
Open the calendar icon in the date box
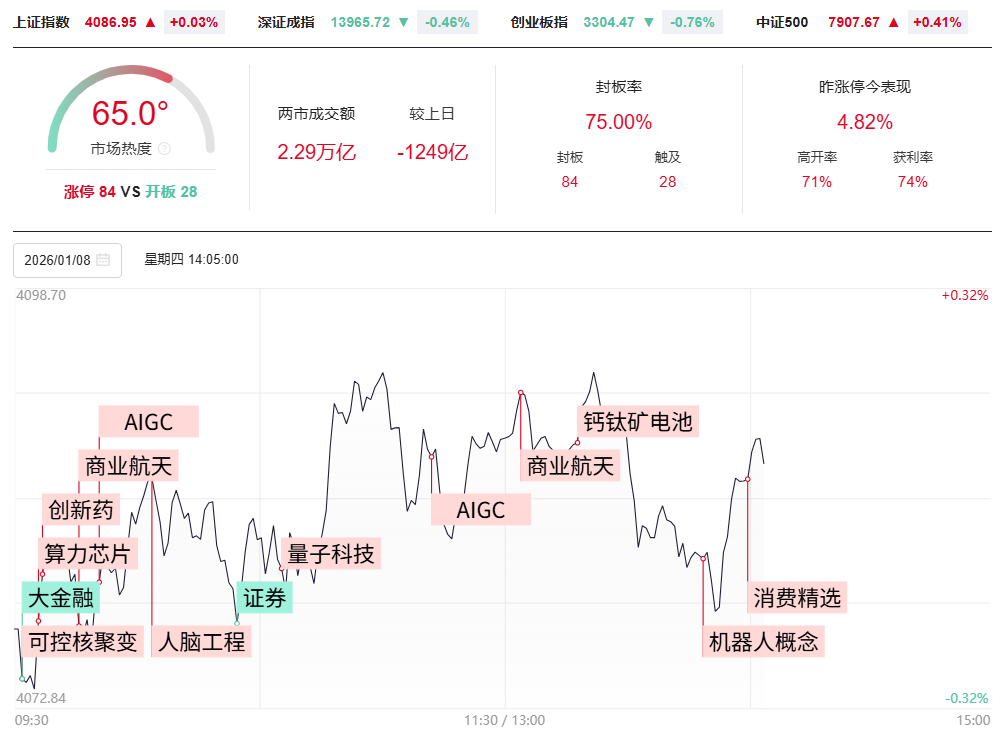tap(103, 260)
